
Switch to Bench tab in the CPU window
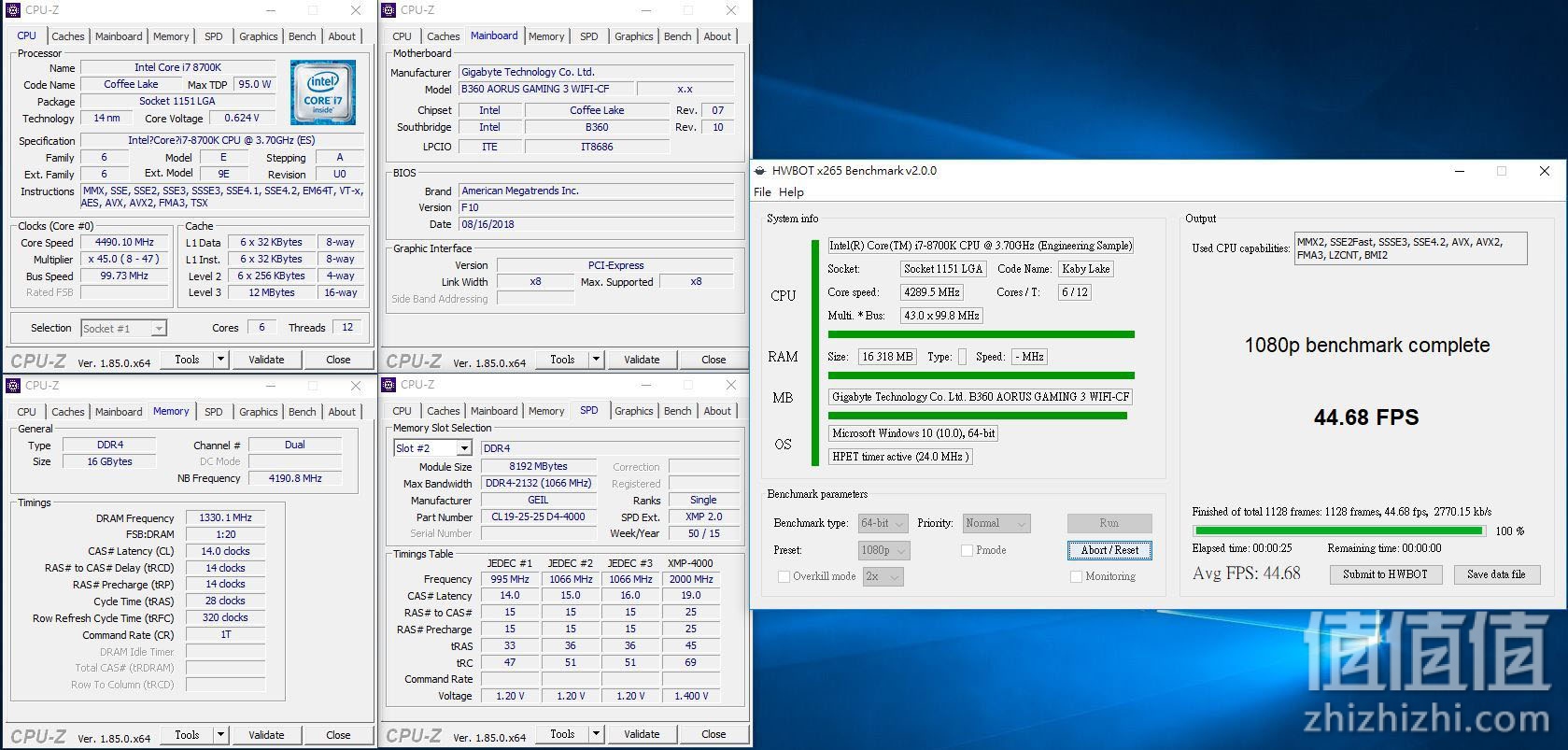pos(302,36)
